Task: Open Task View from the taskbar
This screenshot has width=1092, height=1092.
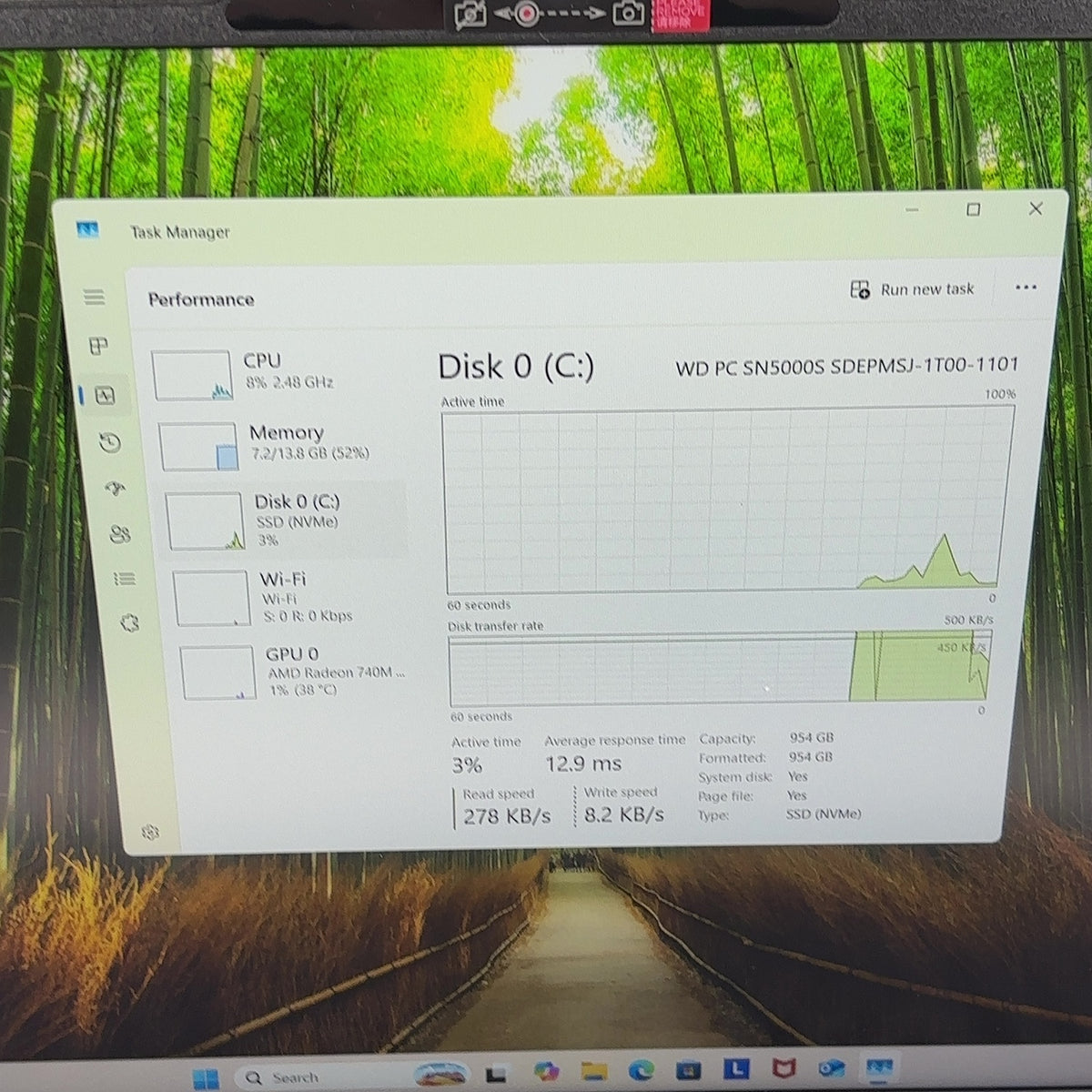Action: click(x=496, y=1073)
